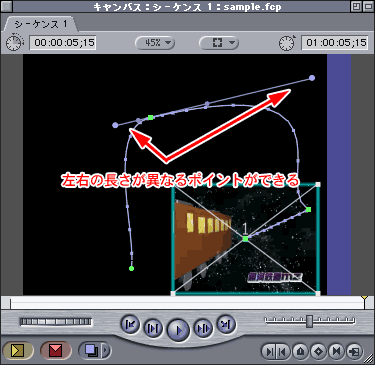Click the red Overwrite edit button
This screenshot has height=365, width=375.
(55, 350)
